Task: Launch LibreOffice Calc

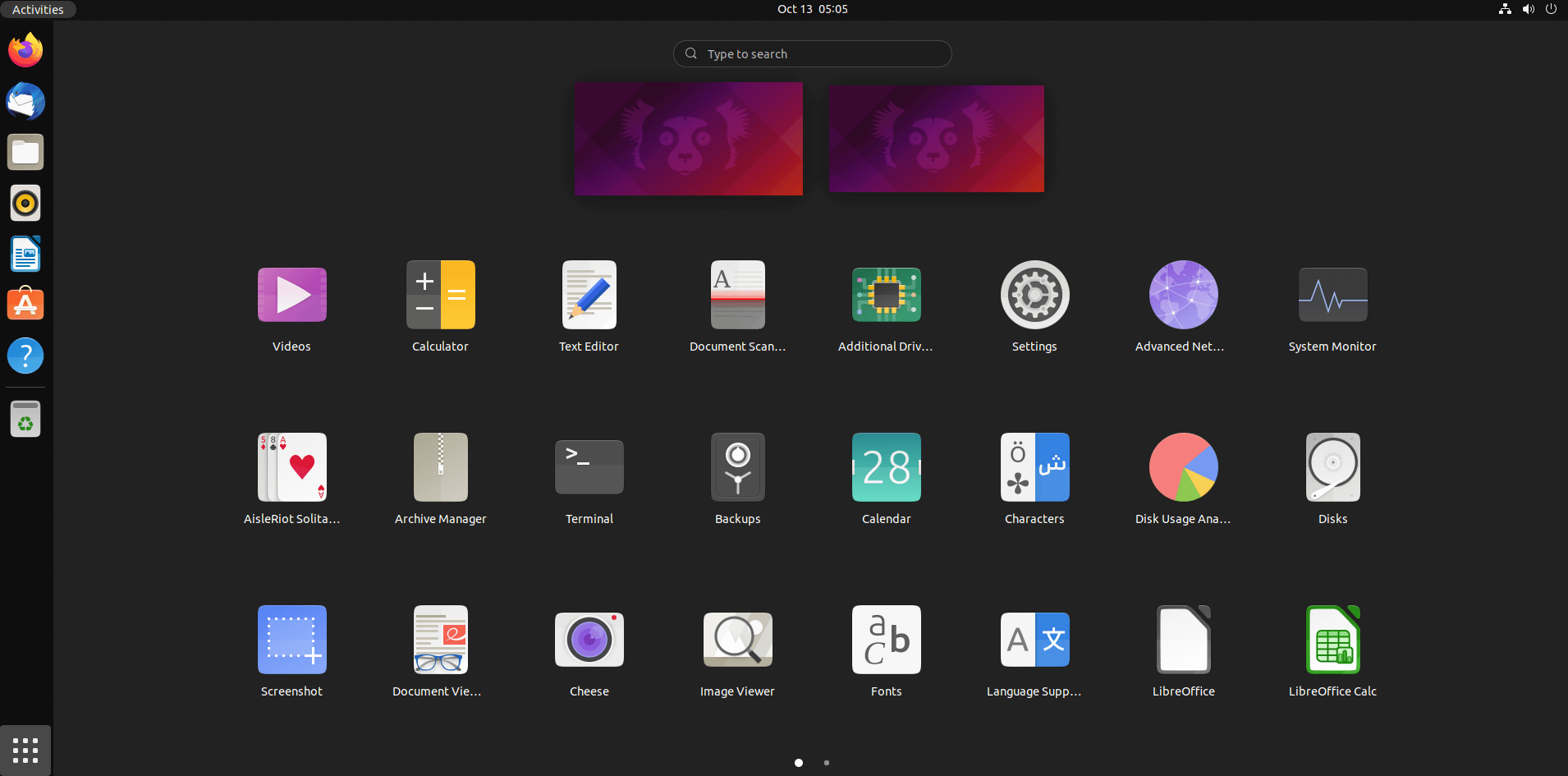Action: pos(1332,641)
